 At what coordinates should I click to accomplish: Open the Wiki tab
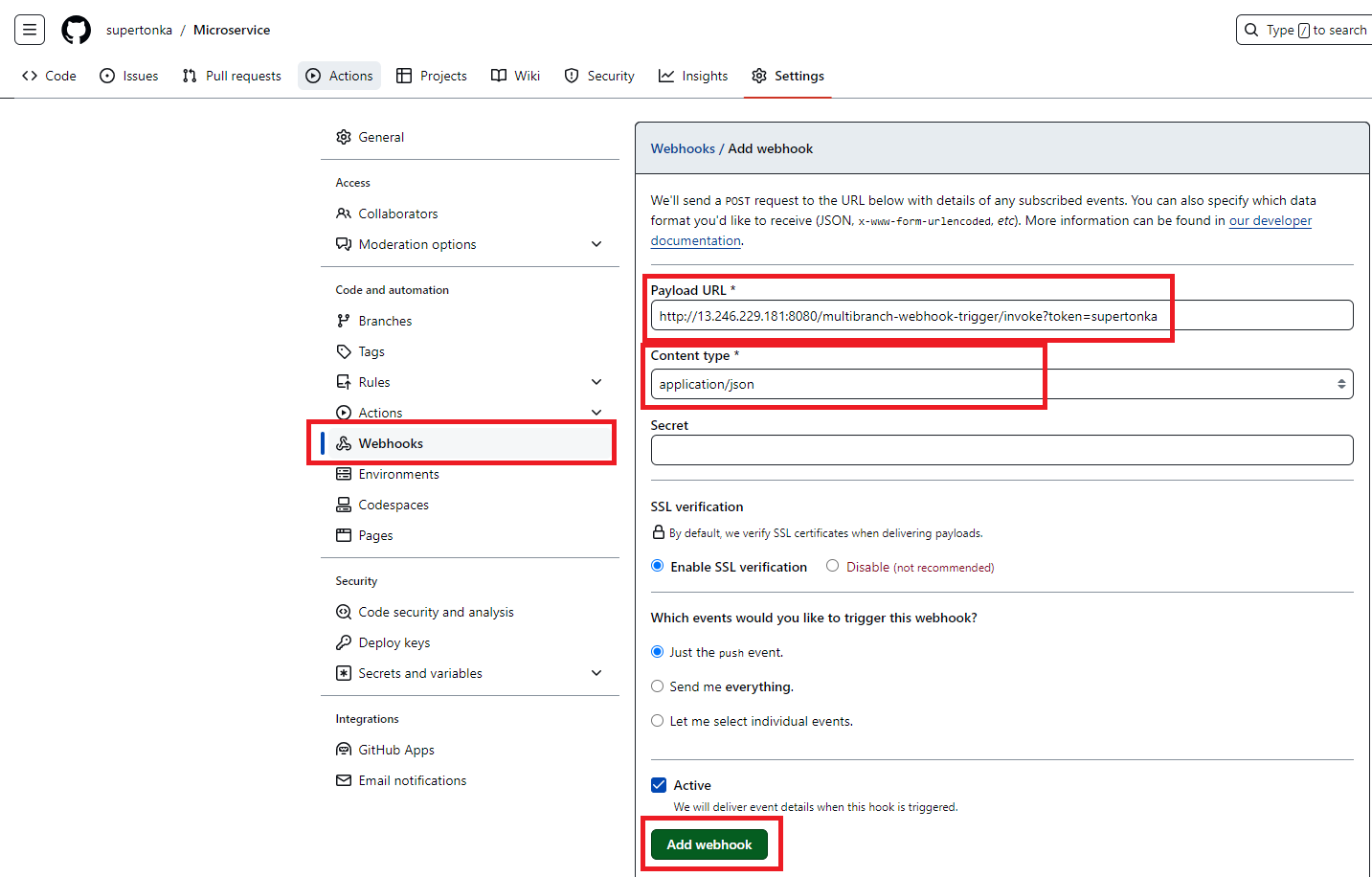515,76
